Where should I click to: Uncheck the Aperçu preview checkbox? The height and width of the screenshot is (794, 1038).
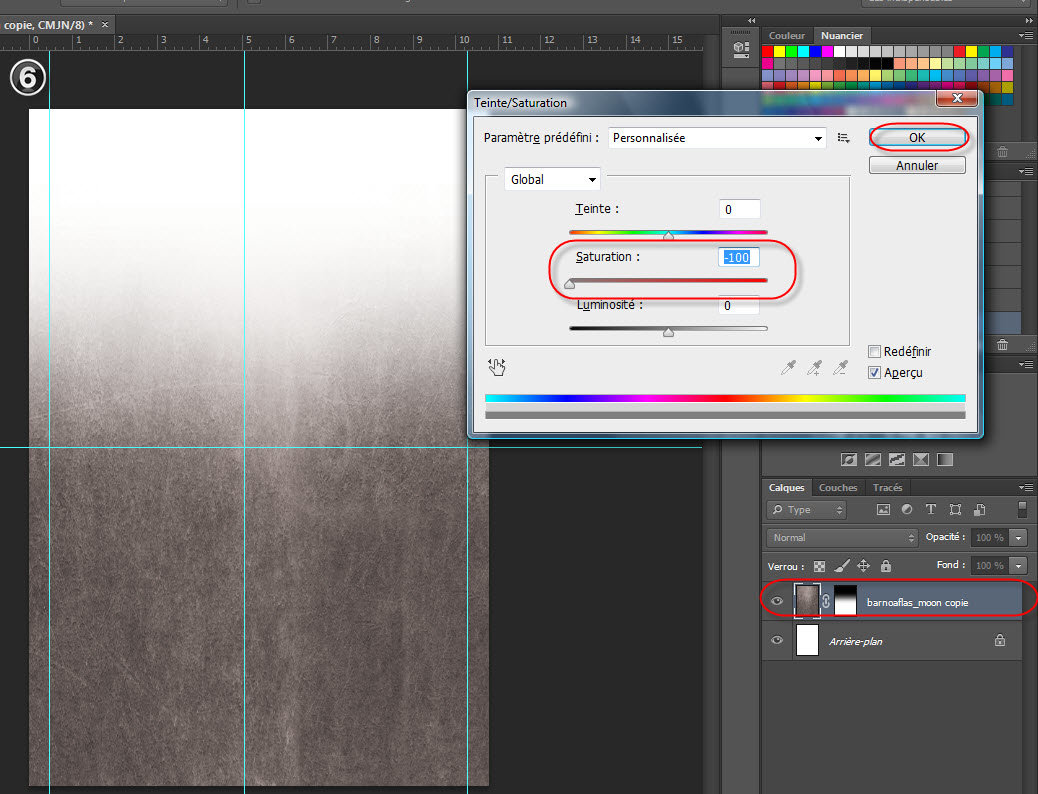coord(875,372)
